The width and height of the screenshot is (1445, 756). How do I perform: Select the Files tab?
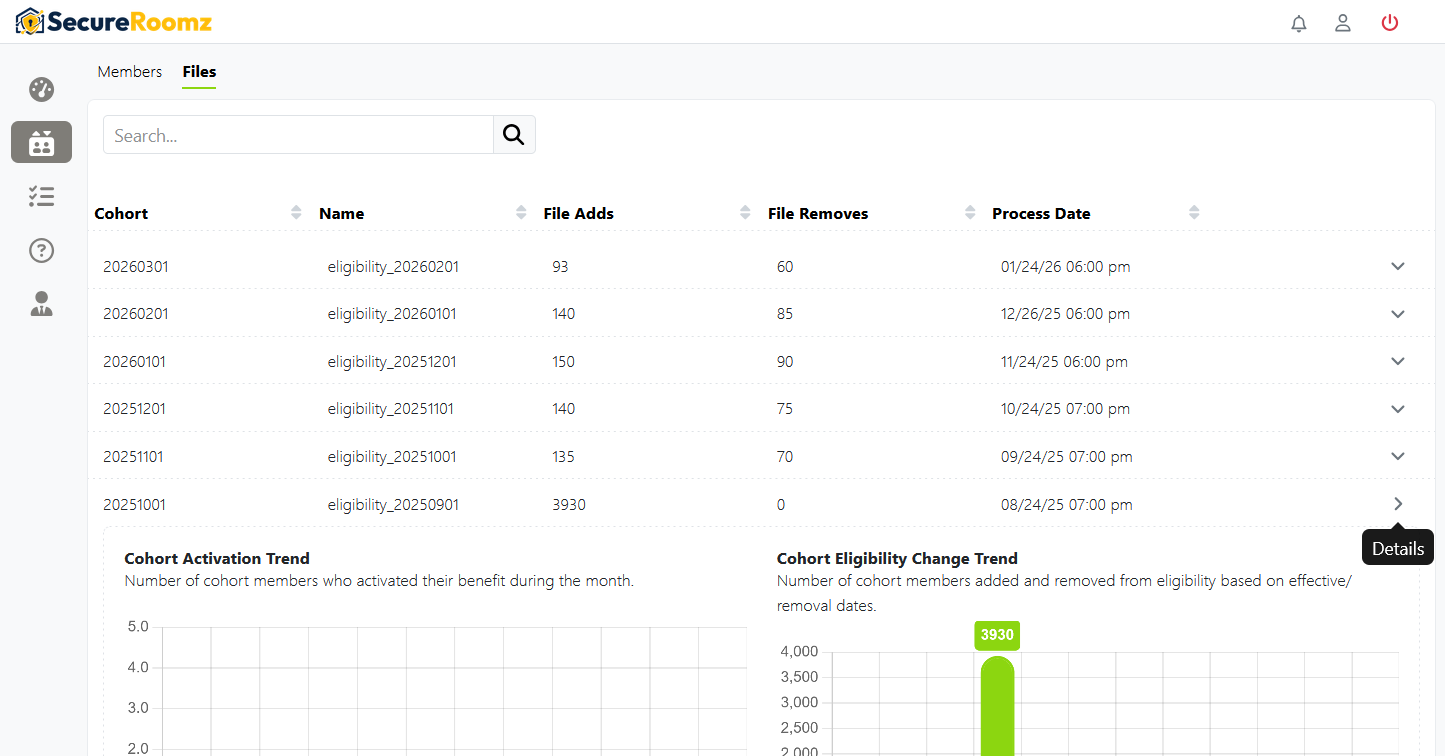point(199,72)
